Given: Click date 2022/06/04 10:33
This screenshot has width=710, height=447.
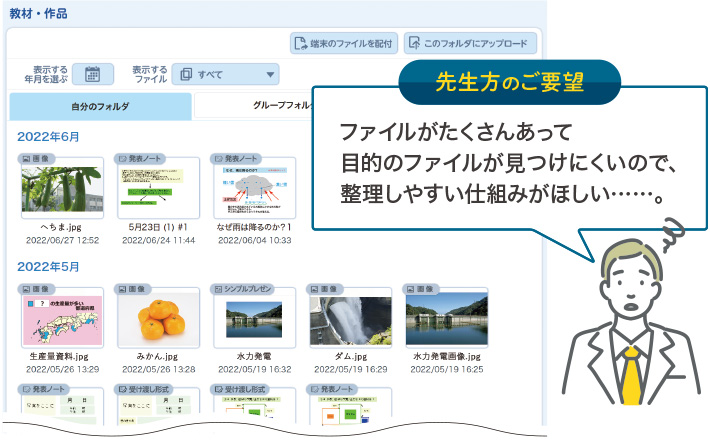Looking at the screenshot, I should [x=254, y=240].
